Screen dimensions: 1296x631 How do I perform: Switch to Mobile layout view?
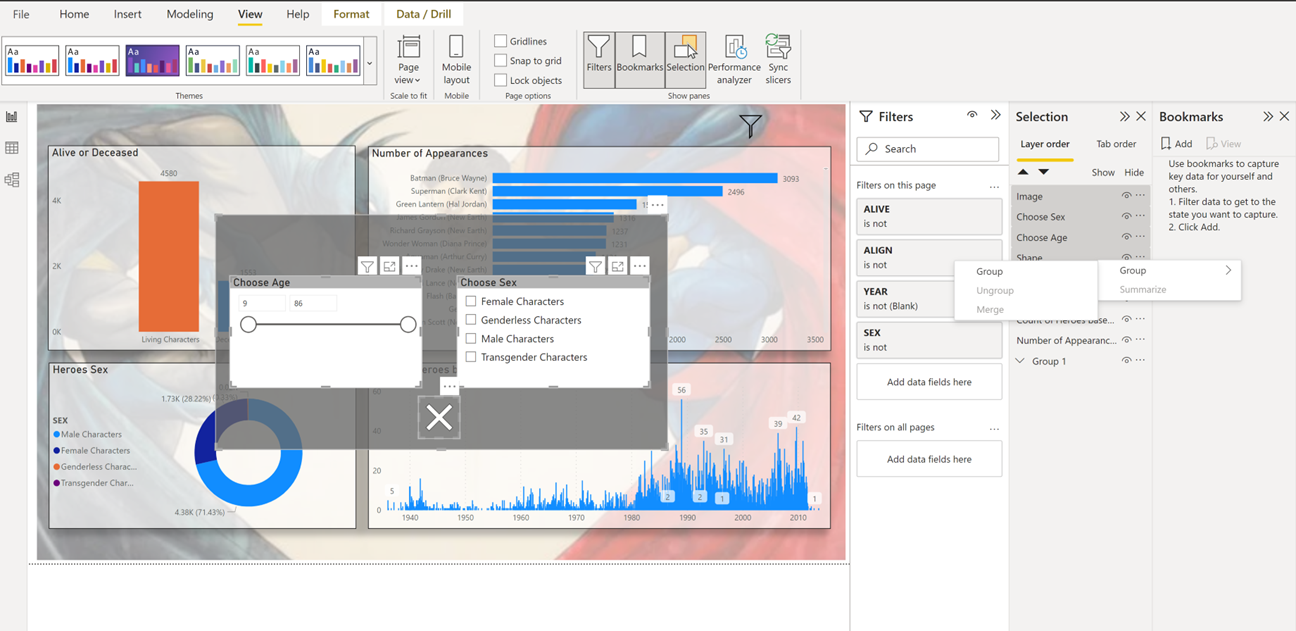pyautogui.click(x=456, y=59)
